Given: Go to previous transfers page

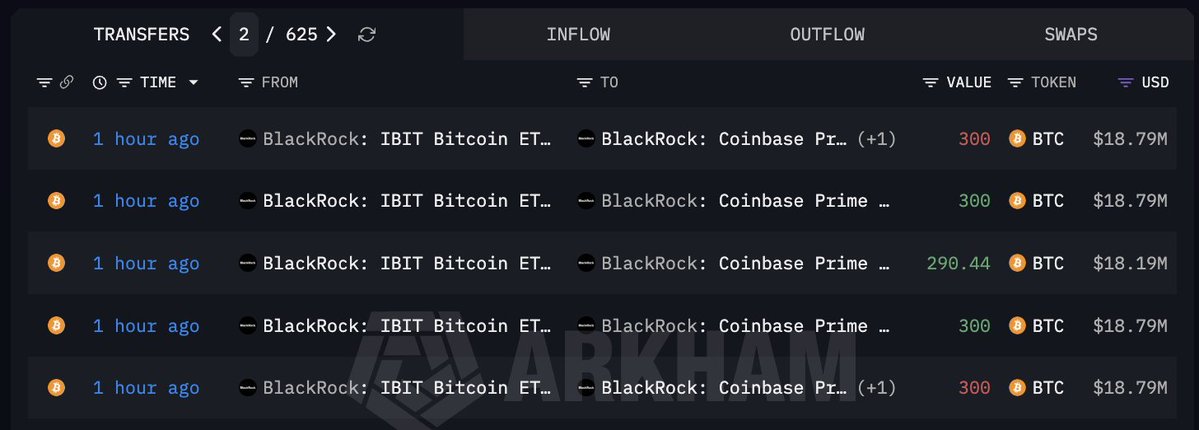Looking at the screenshot, I should coord(216,34).
